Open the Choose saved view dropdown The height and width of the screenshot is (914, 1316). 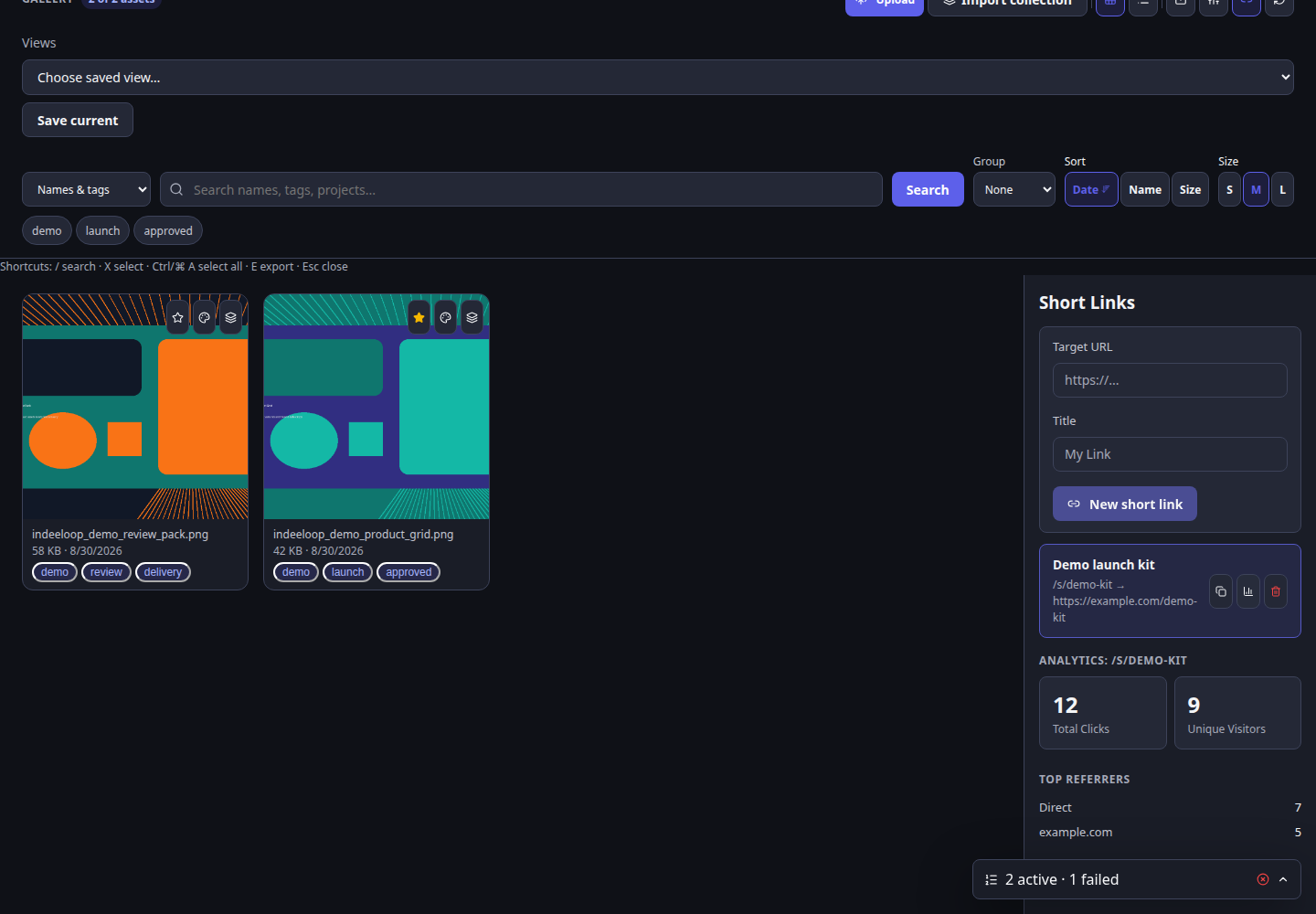[658, 78]
